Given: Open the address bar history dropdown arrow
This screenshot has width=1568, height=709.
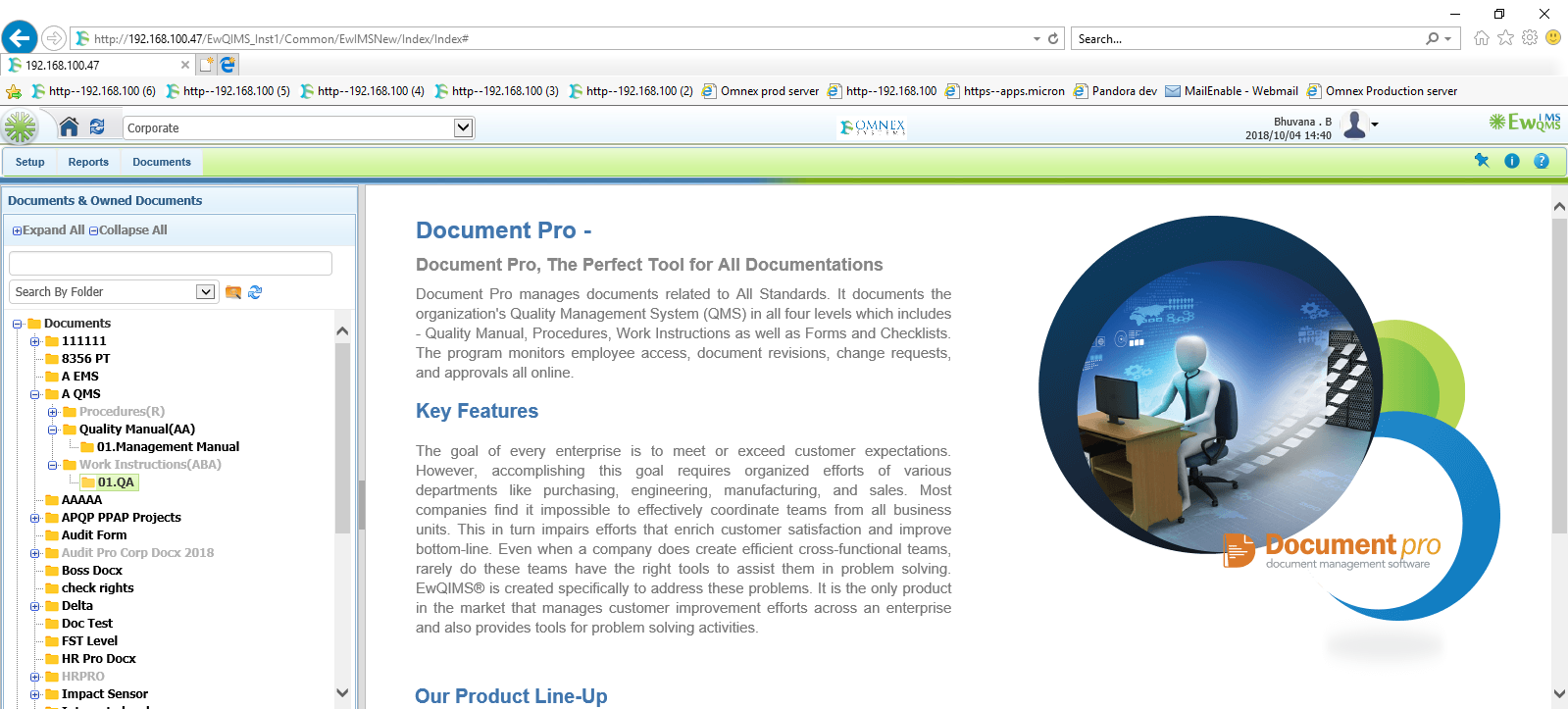Looking at the screenshot, I should tap(1037, 39).
